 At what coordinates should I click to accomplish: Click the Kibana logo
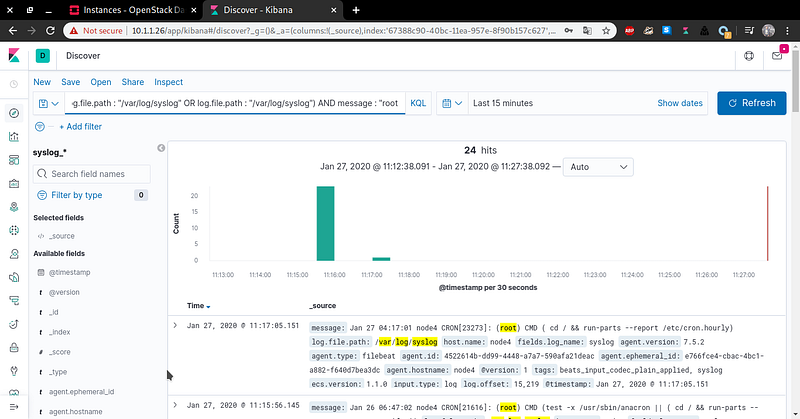(14, 56)
